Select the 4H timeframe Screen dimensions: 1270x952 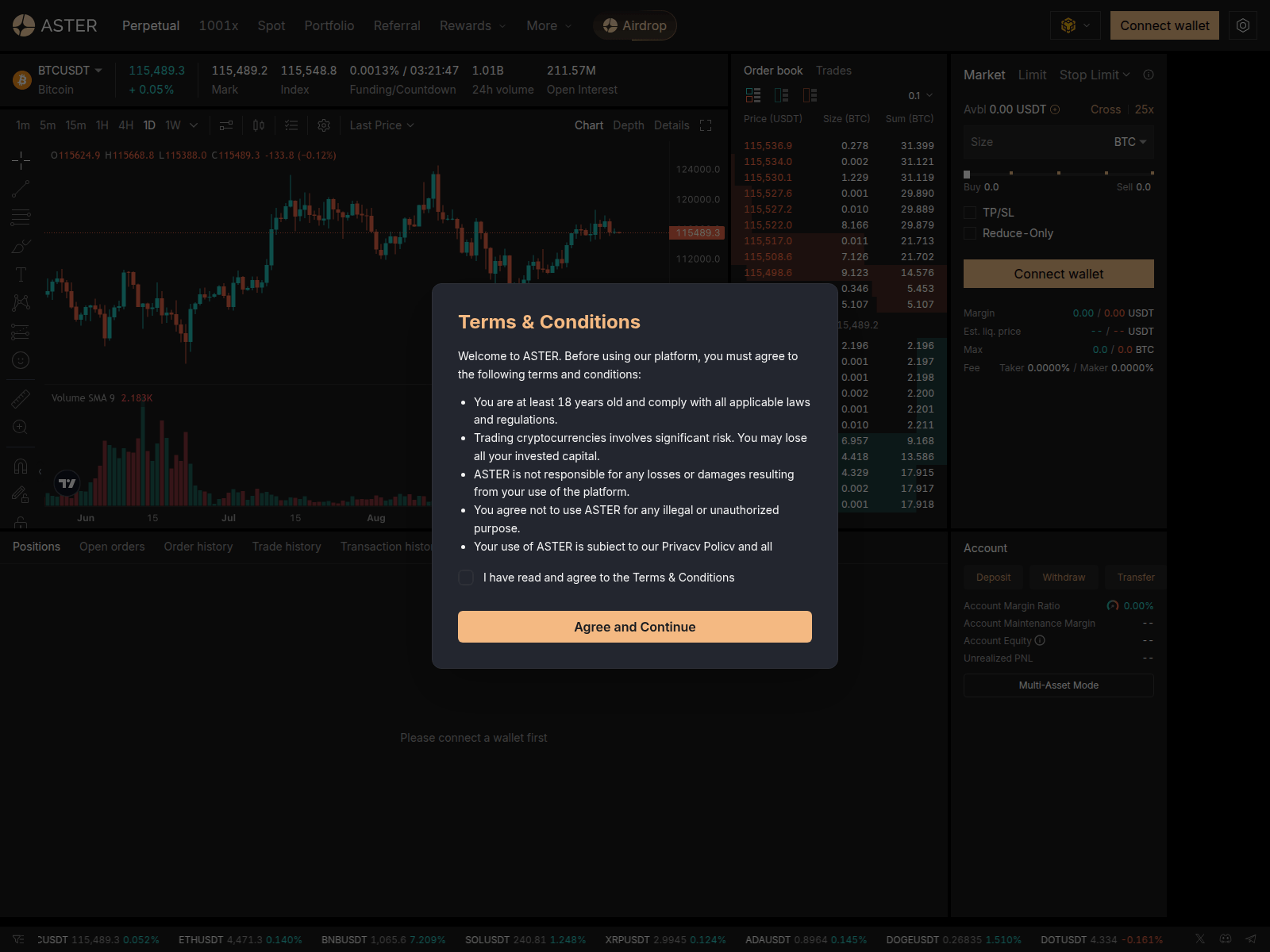[125, 125]
